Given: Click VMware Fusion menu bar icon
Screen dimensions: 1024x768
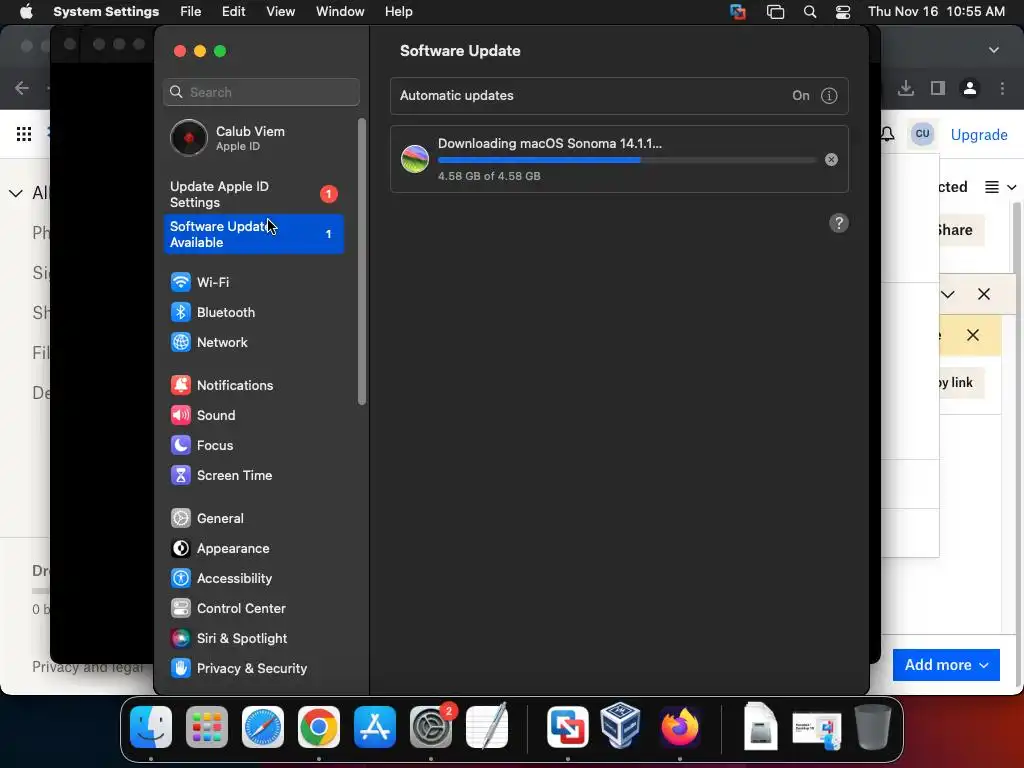Looking at the screenshot, I should [738, 12].
